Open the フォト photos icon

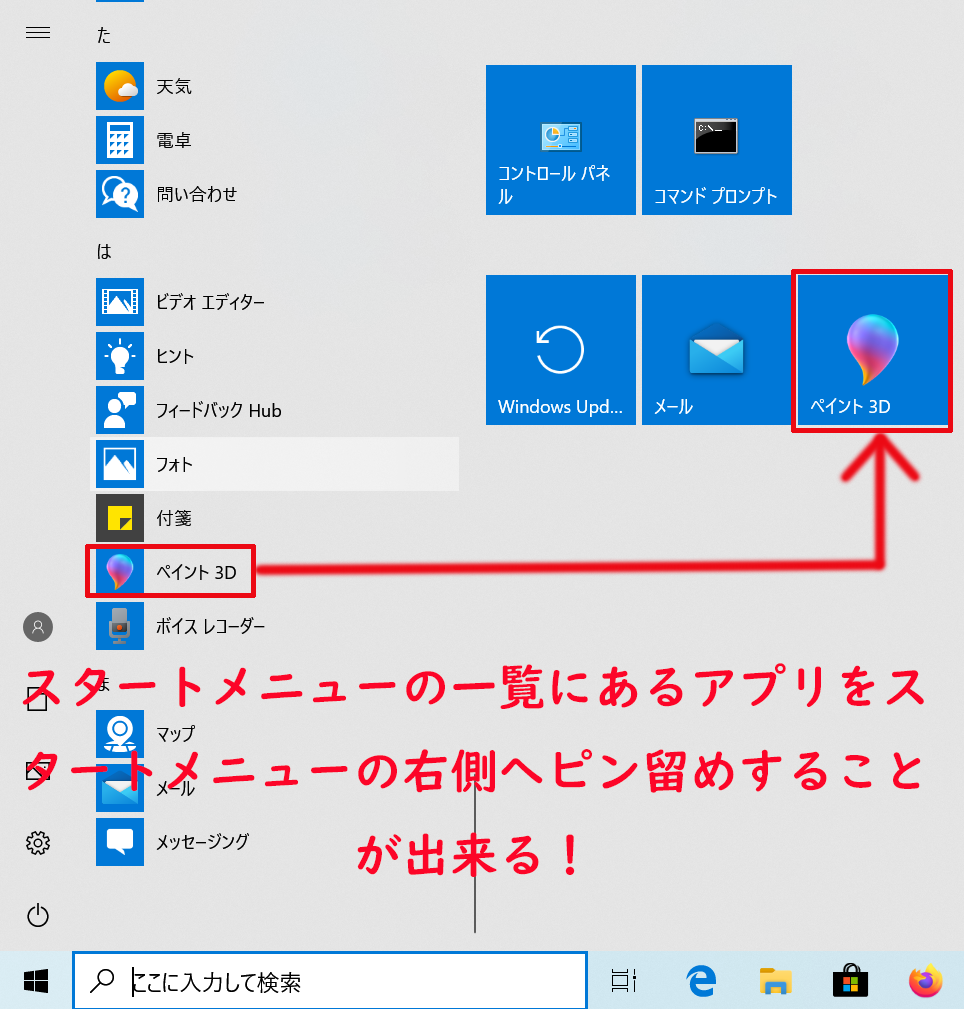[x=120, y=465]
